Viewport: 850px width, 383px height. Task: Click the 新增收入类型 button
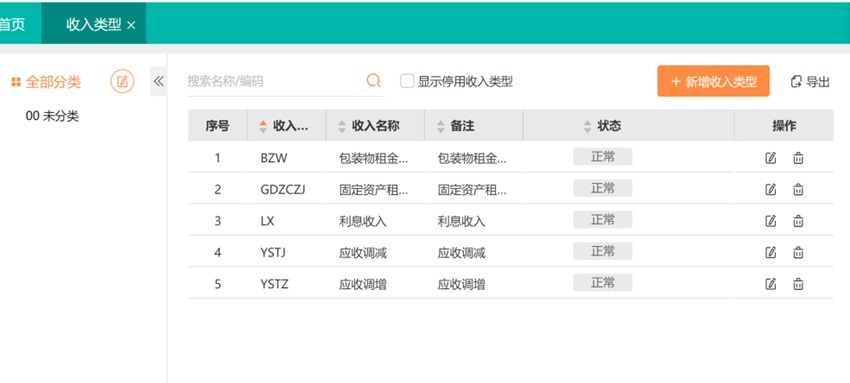[713, 81]
